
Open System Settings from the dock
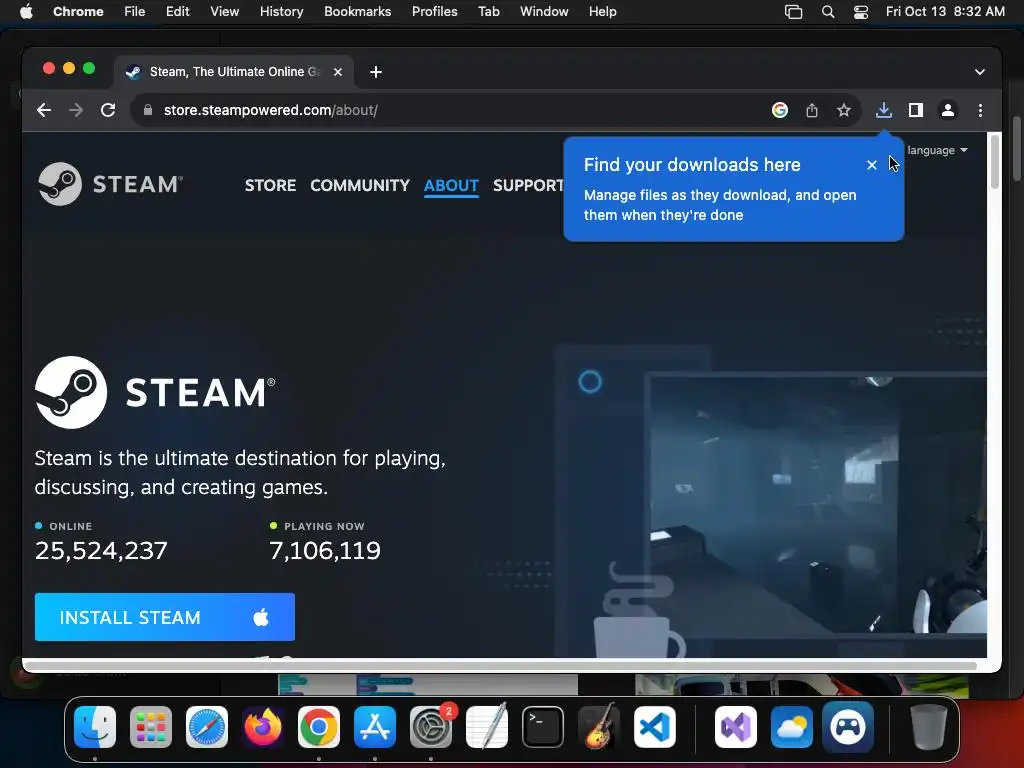(x=431, y=727)
